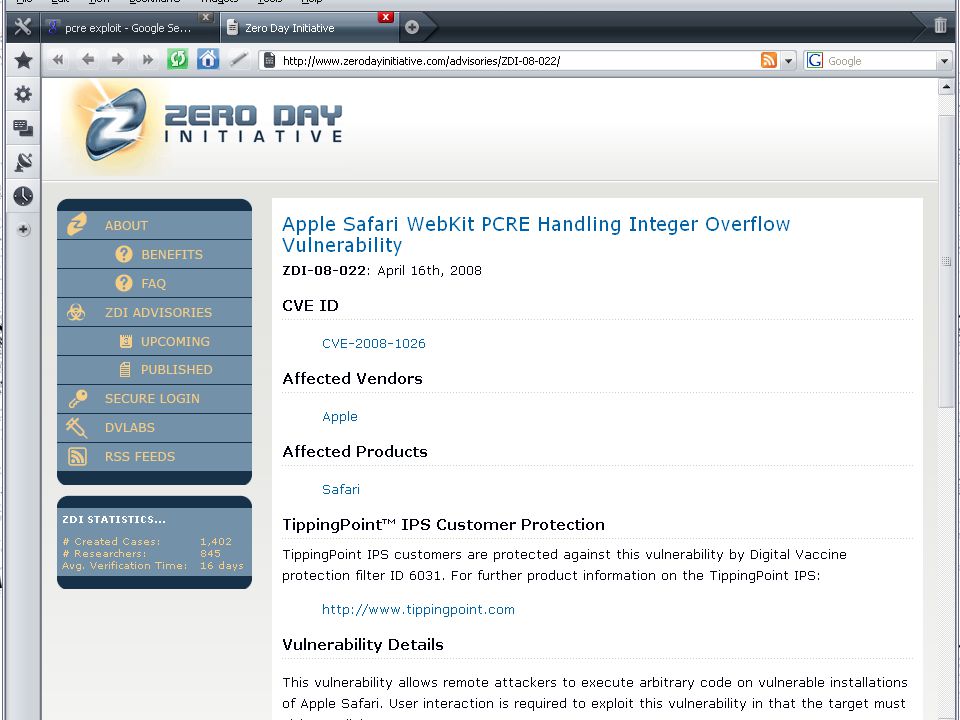Click the Fast Forward button
Screen dimensions: 960x720
pyautogui.click(x=148, y=59)
